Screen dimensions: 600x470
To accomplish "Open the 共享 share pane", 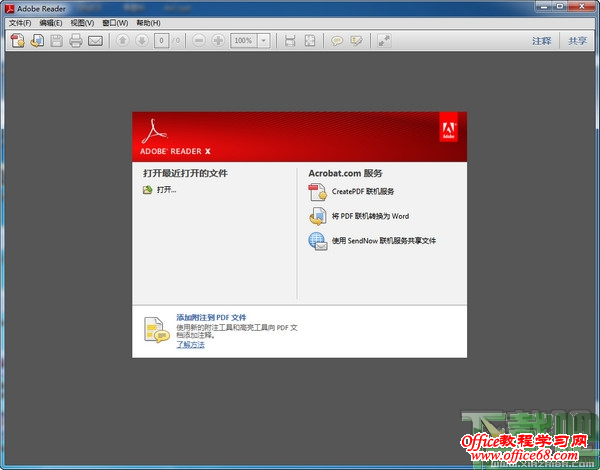I will pyautogui.click(x=577, y=41).
